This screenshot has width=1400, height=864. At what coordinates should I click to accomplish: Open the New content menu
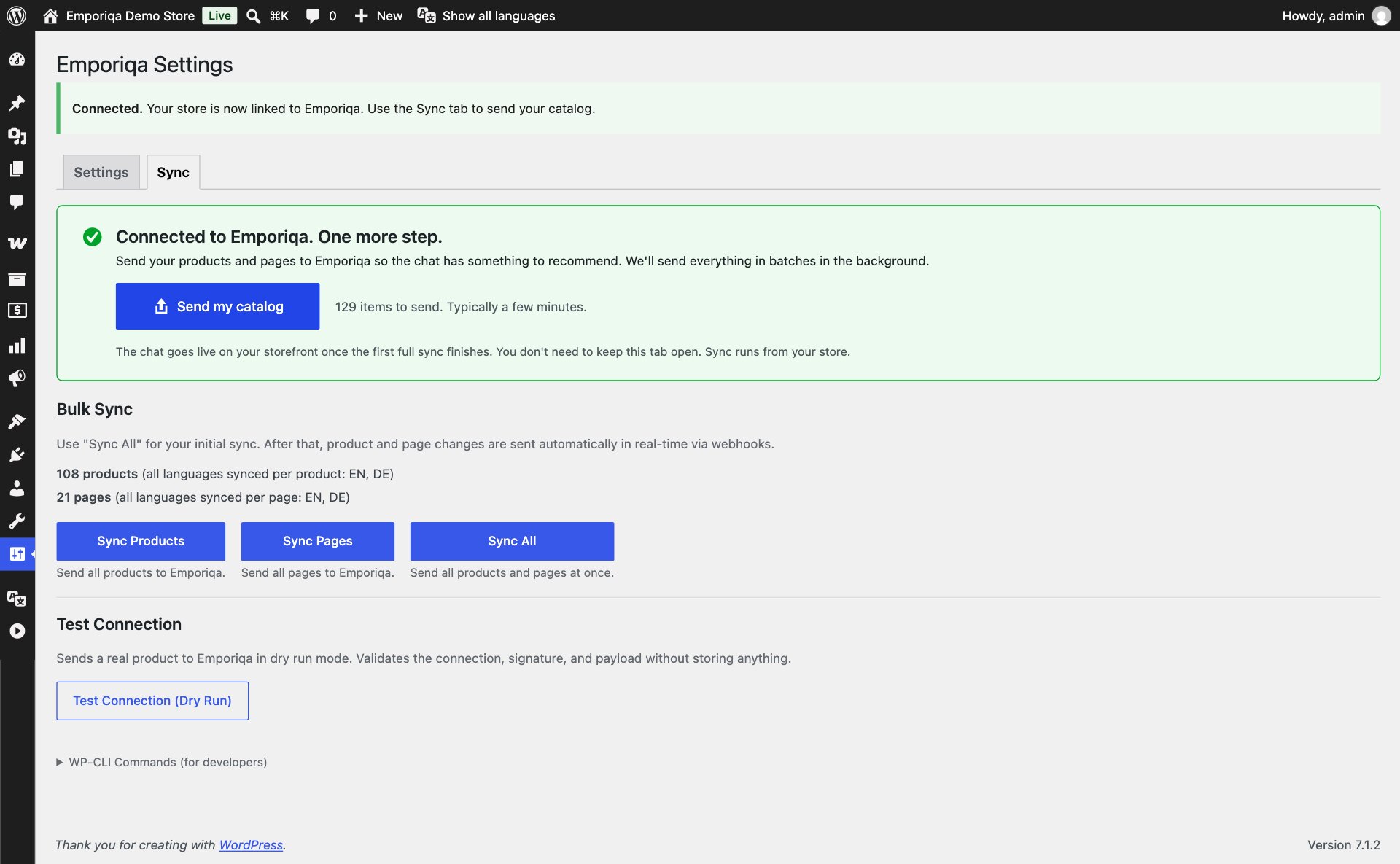click(389, 16)
